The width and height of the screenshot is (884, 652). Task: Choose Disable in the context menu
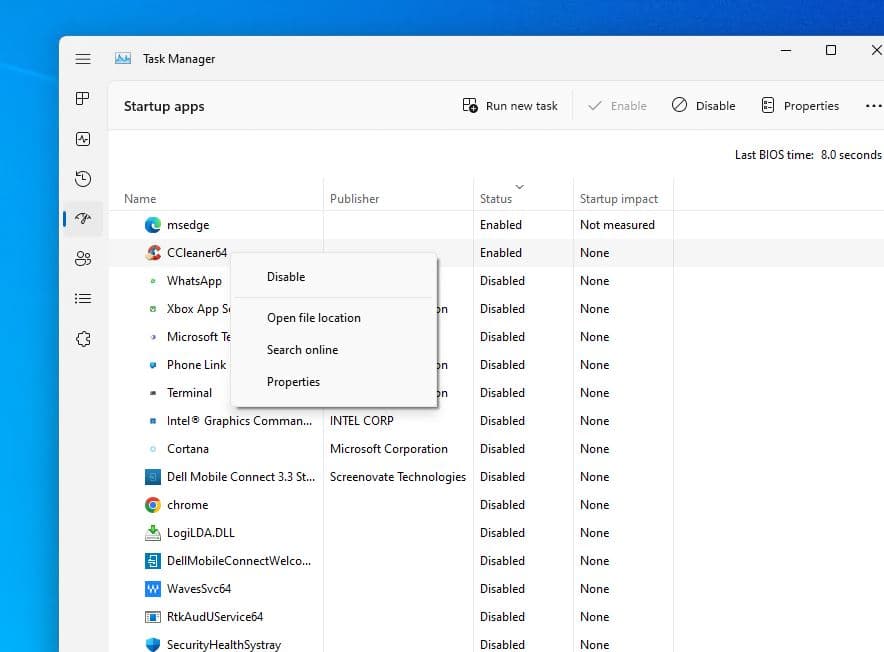click(286, 277)
